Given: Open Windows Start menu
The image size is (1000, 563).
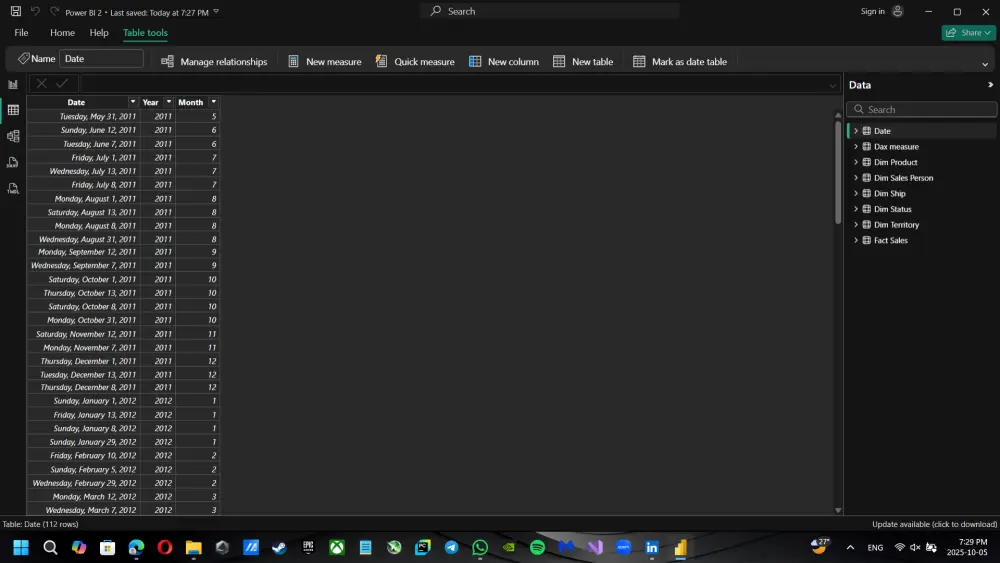Looking at the screenshot, I should (x=21, y=547).
